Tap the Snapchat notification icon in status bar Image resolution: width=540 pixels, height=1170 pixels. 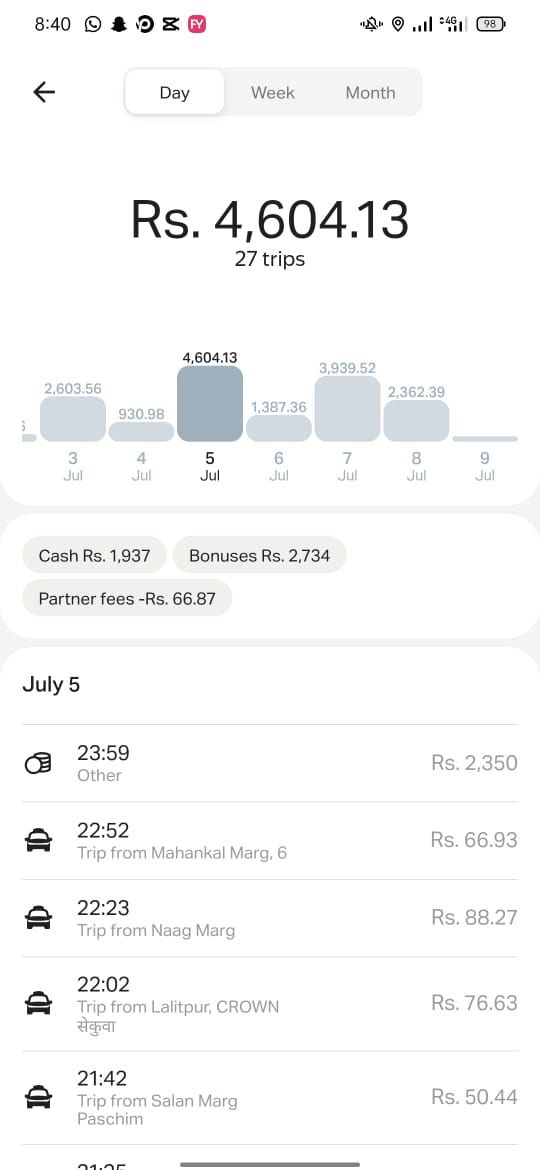pos(118,25)
